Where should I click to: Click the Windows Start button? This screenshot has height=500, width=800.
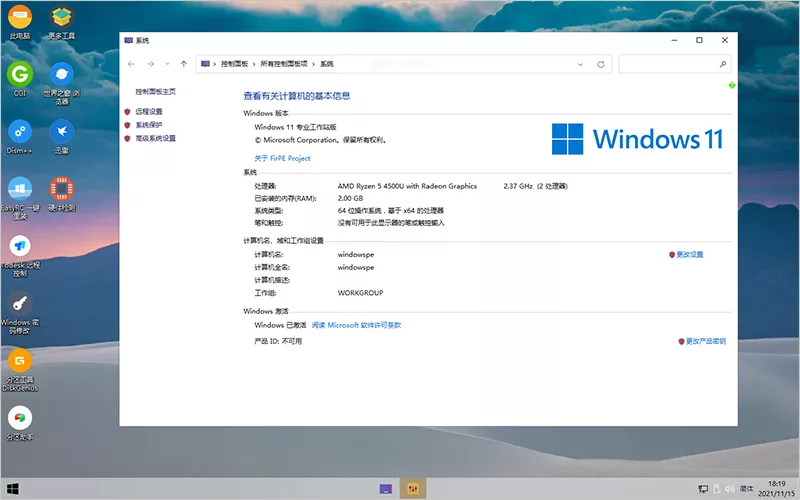[13, 489]
